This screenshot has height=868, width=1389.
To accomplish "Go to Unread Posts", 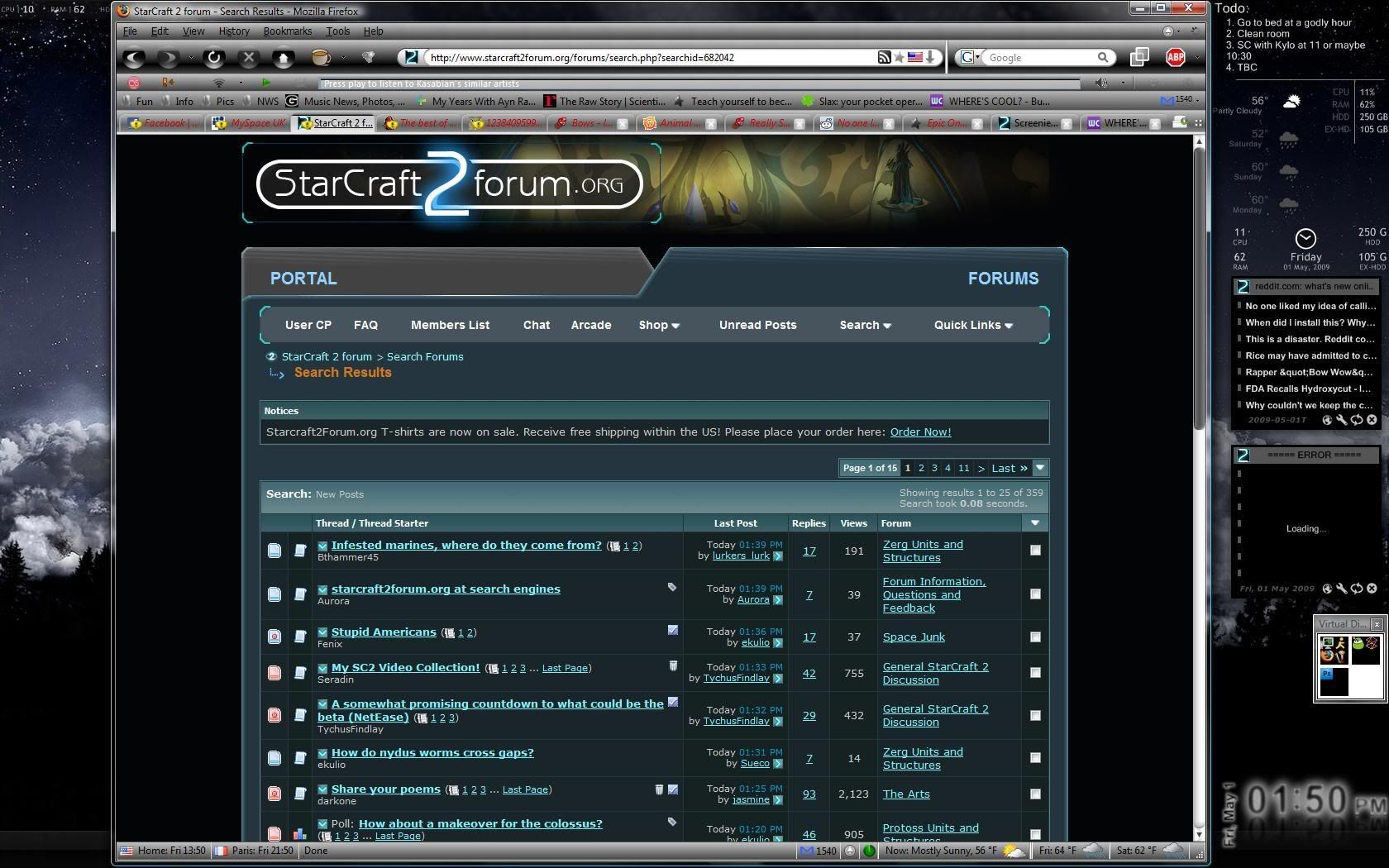I will 757,325.
